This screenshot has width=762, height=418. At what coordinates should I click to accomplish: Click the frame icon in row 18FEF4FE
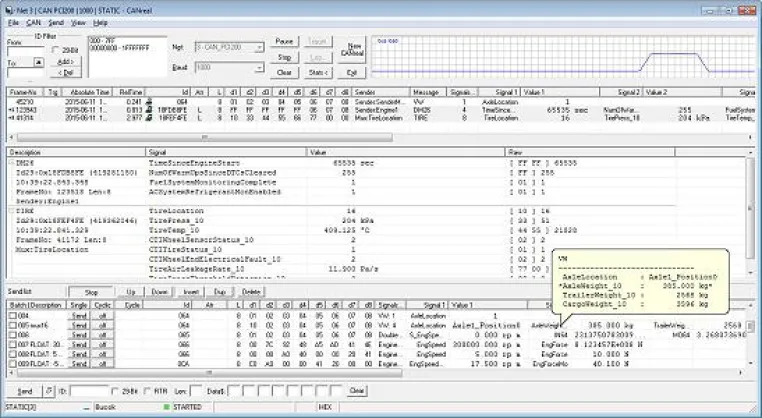coord(149,118)
